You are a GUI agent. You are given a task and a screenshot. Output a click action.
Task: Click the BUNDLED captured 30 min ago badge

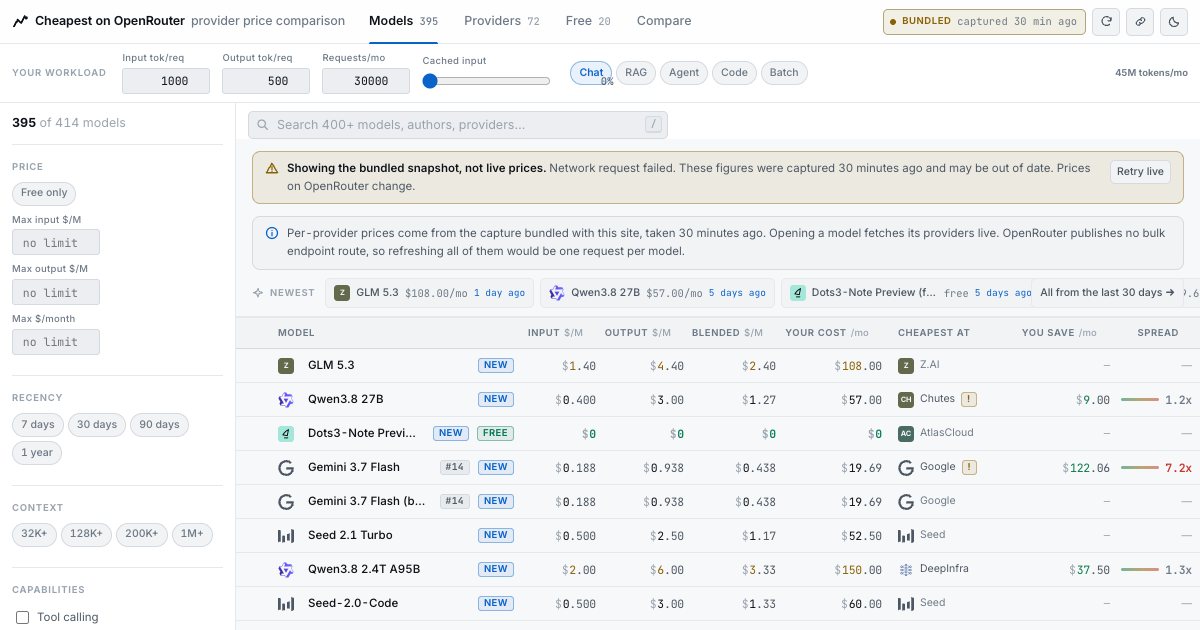tap(984, 21)
